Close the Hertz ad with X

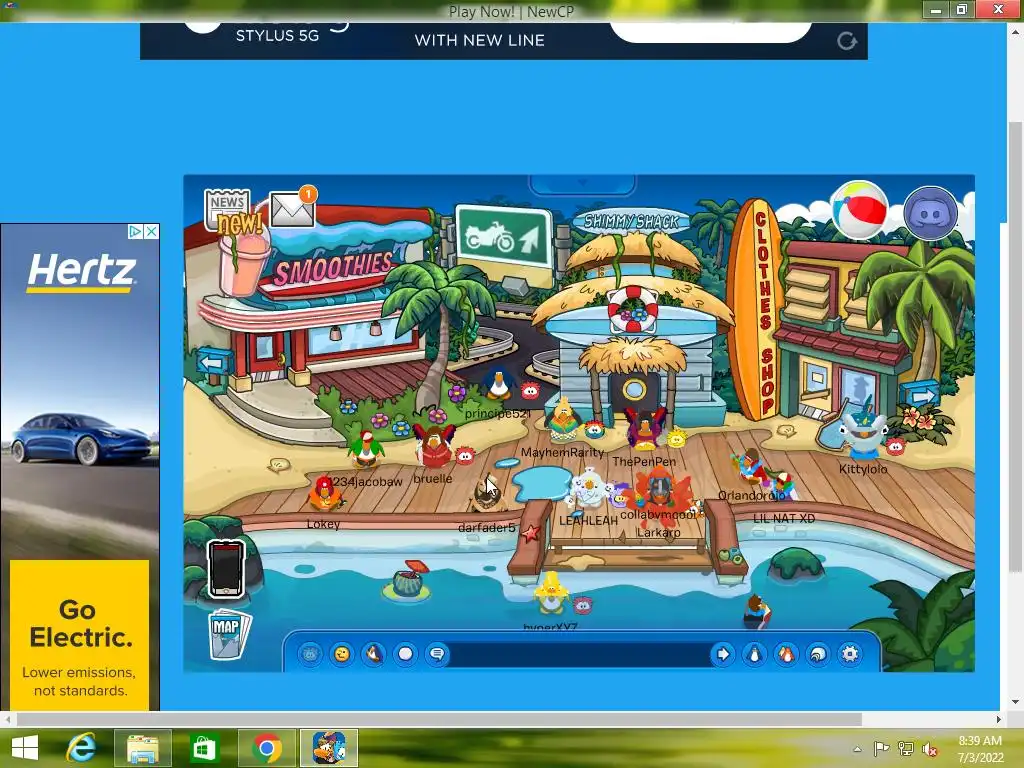152,231
